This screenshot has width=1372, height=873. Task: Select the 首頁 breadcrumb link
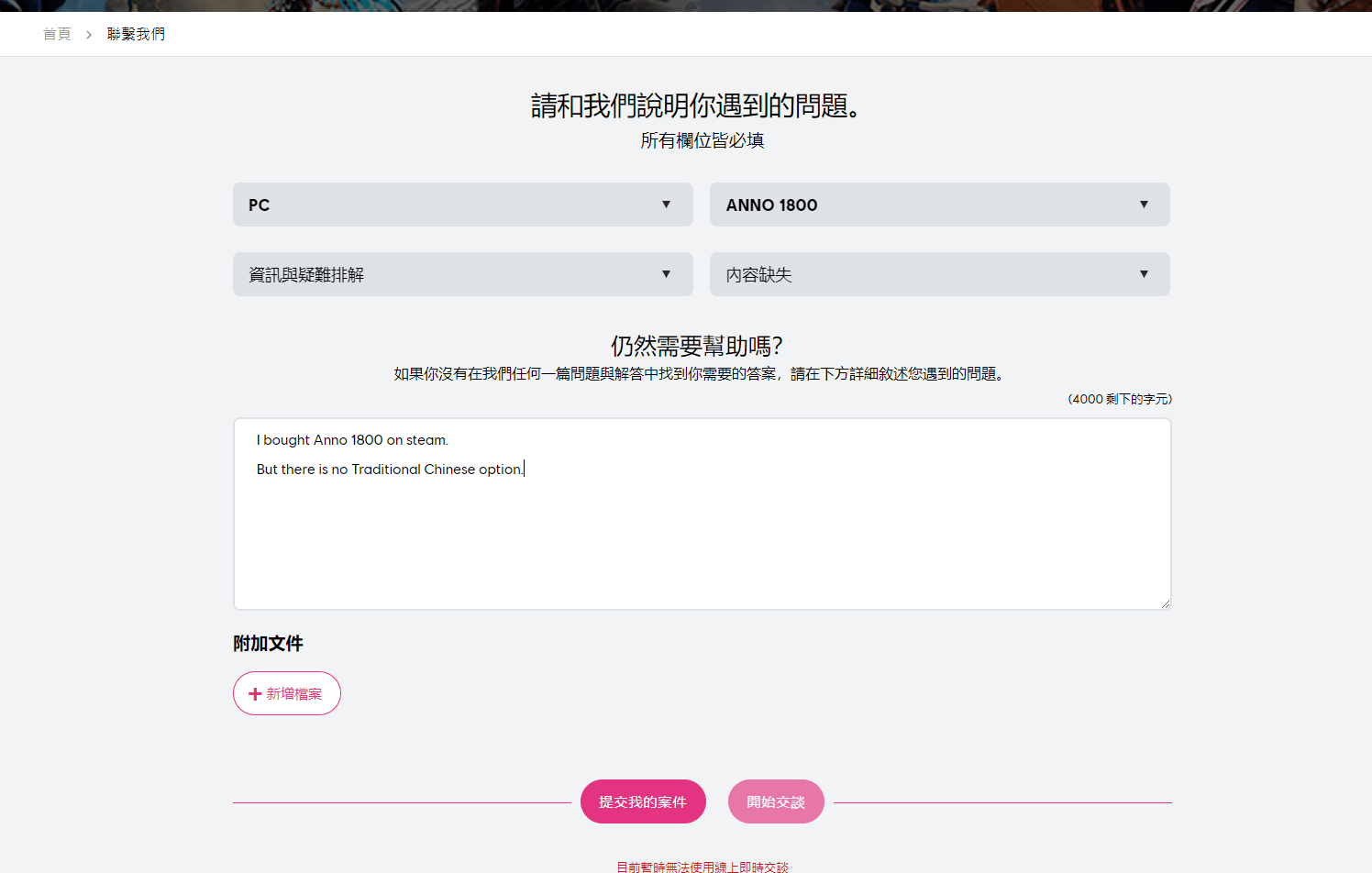[x=56, y=33]
